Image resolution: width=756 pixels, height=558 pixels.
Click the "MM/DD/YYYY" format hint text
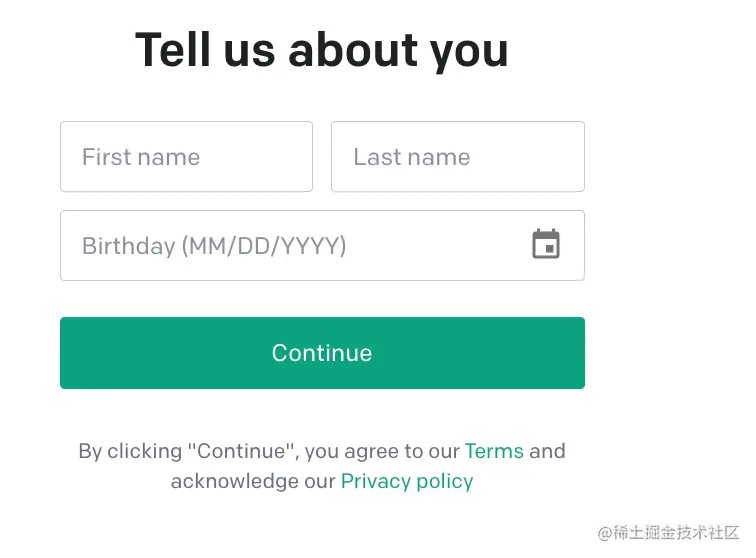tap(264, 246)
